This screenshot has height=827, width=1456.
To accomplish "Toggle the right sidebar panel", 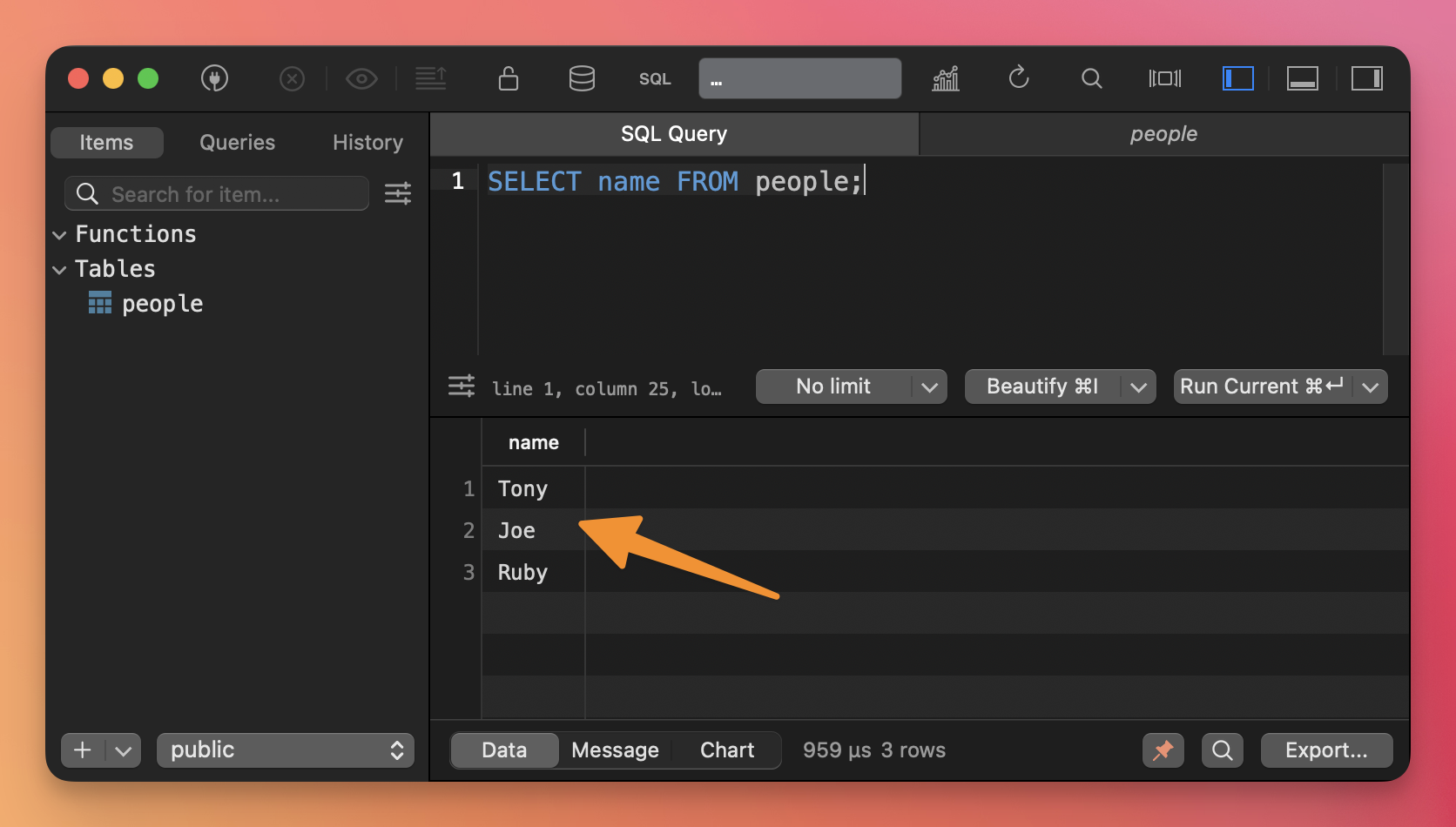I will [x=1366, y=78].
